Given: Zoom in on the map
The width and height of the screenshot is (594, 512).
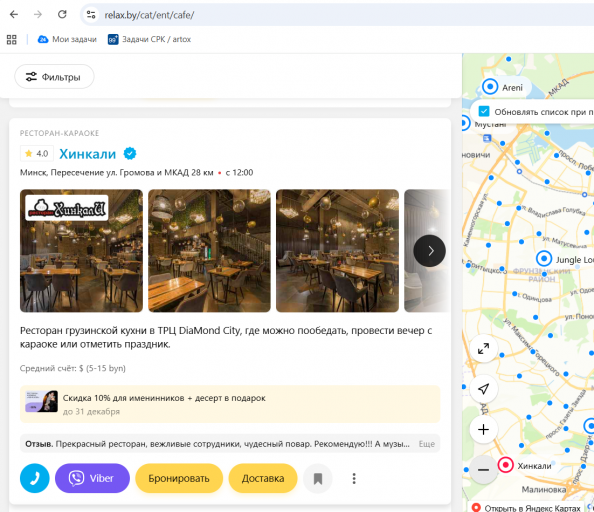Looking at the screenshot, I should pyautogui.click(x=483, y=429).
